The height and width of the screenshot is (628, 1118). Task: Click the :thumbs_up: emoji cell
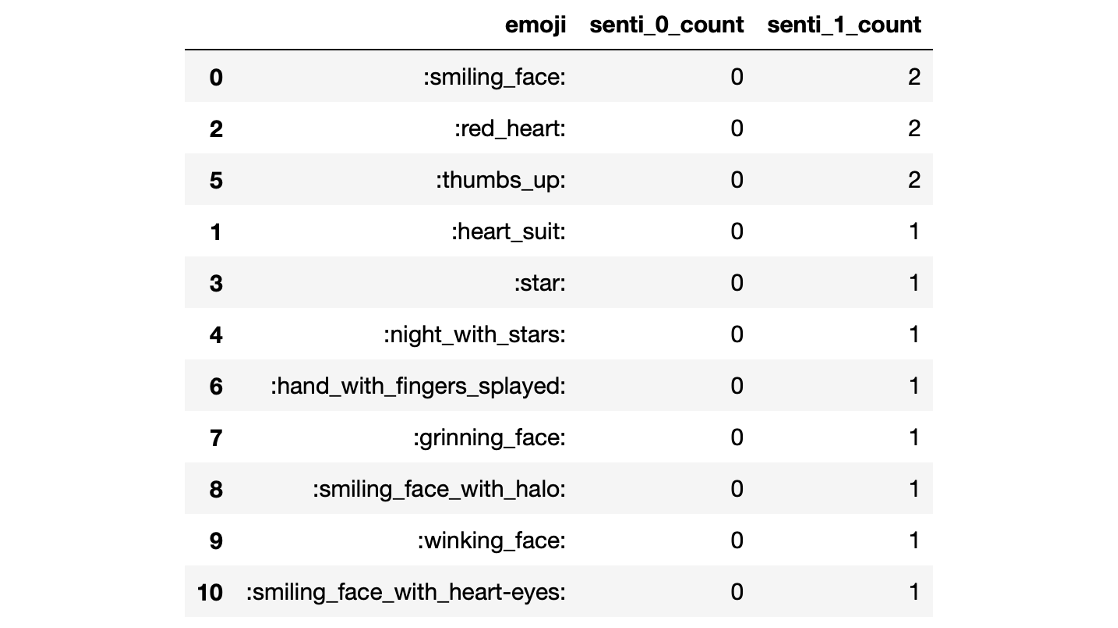pyautogui.click(x=500, y=181)
